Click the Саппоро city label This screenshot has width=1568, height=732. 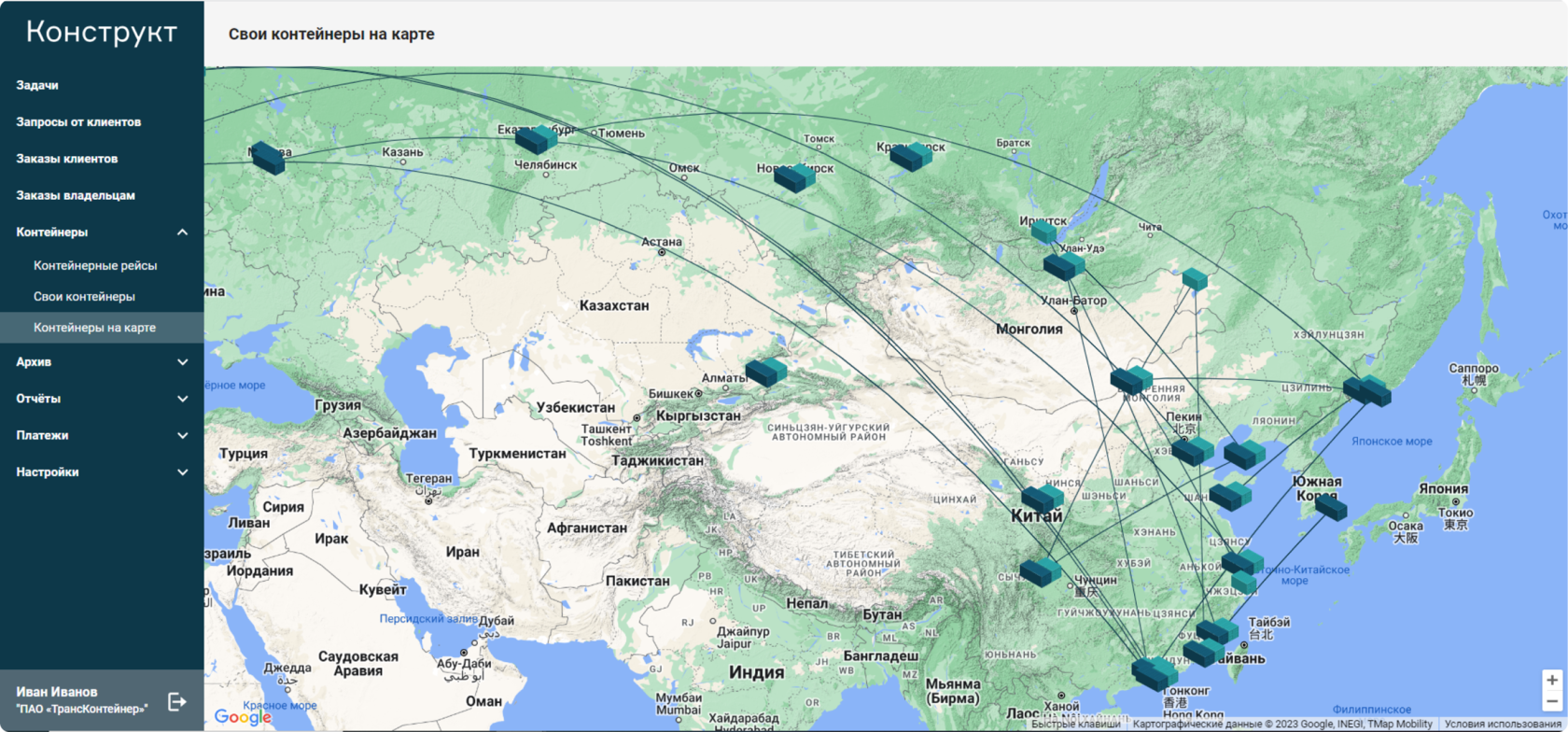[1474, 369]
